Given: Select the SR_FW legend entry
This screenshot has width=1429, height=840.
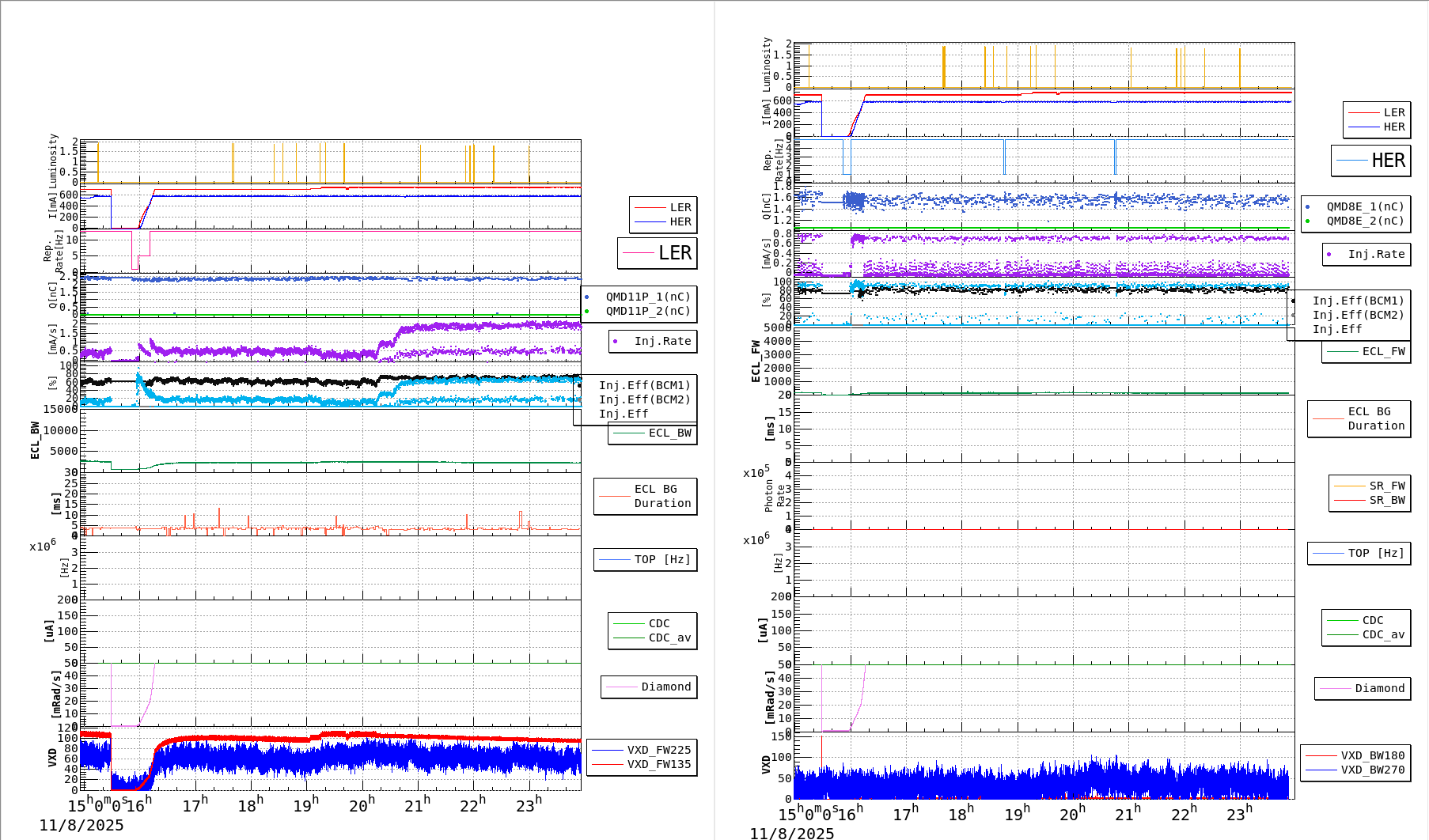Looking at the screenshot, I should click(1386, 486).
